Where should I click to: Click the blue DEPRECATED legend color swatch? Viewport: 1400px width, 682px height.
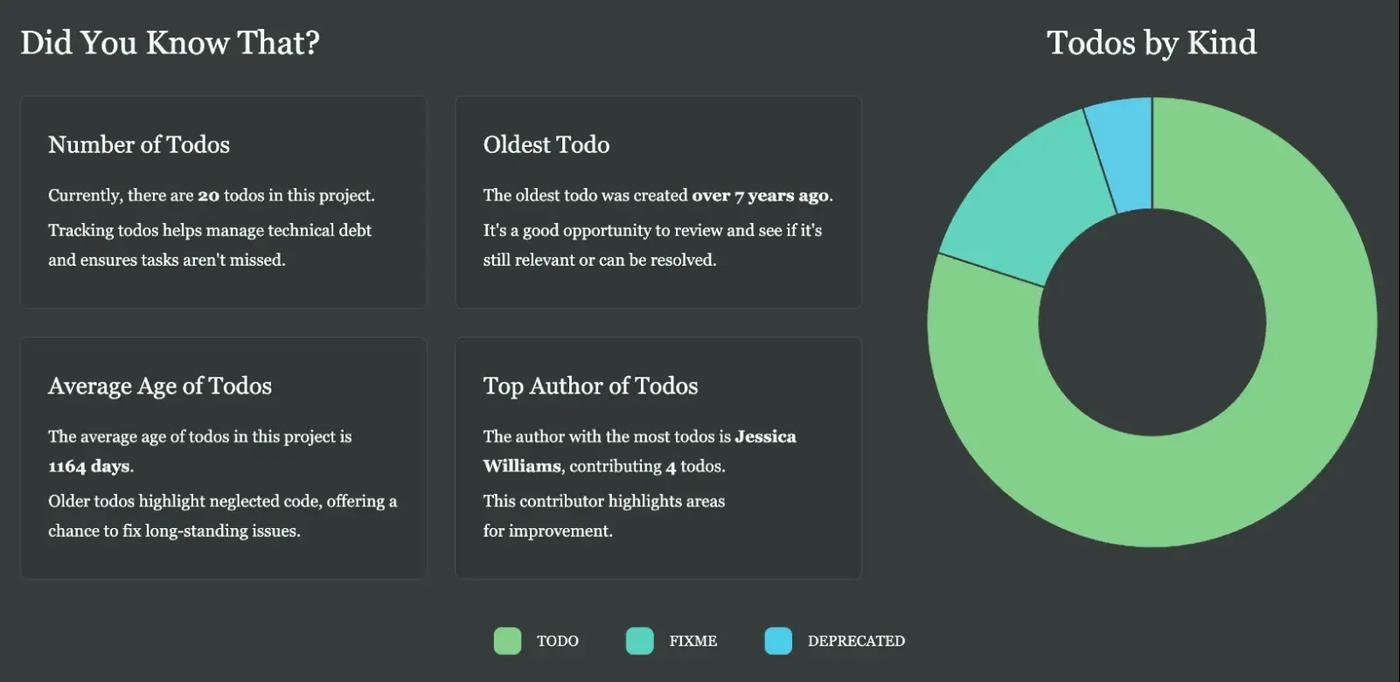tap(778, 641)
